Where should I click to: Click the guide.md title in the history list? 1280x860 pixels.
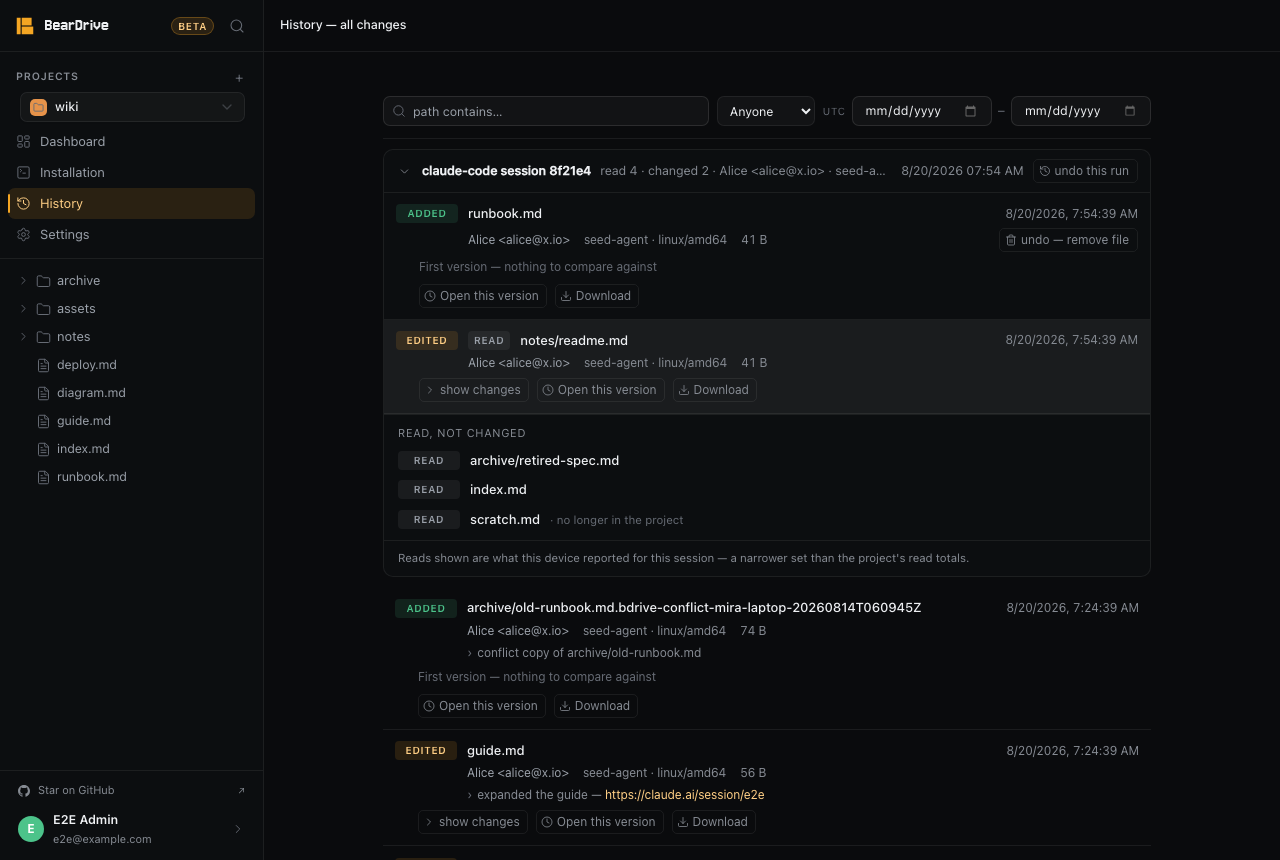(x=496, y=751)
